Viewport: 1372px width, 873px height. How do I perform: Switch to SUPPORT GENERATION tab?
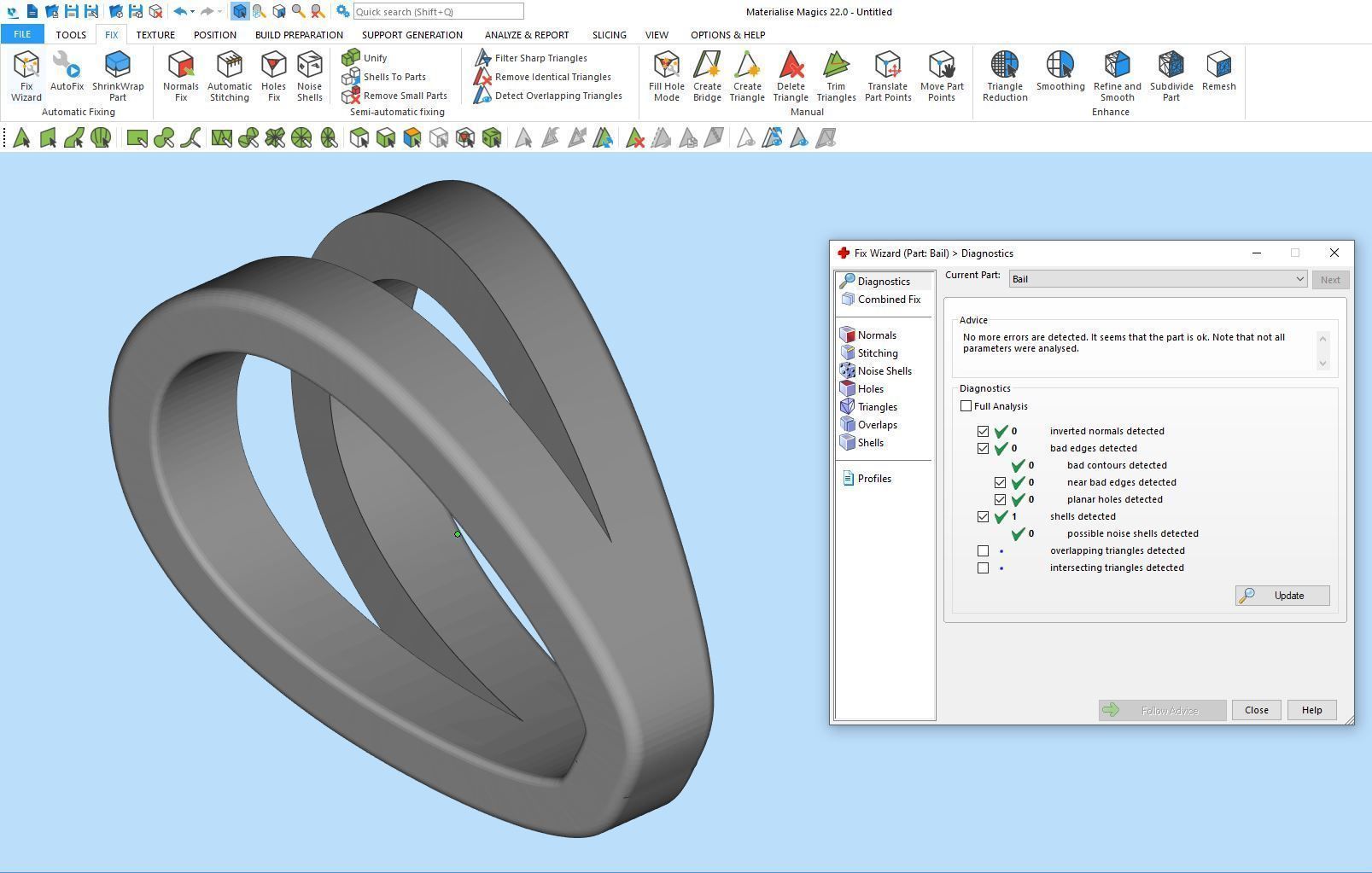[412, 35]
